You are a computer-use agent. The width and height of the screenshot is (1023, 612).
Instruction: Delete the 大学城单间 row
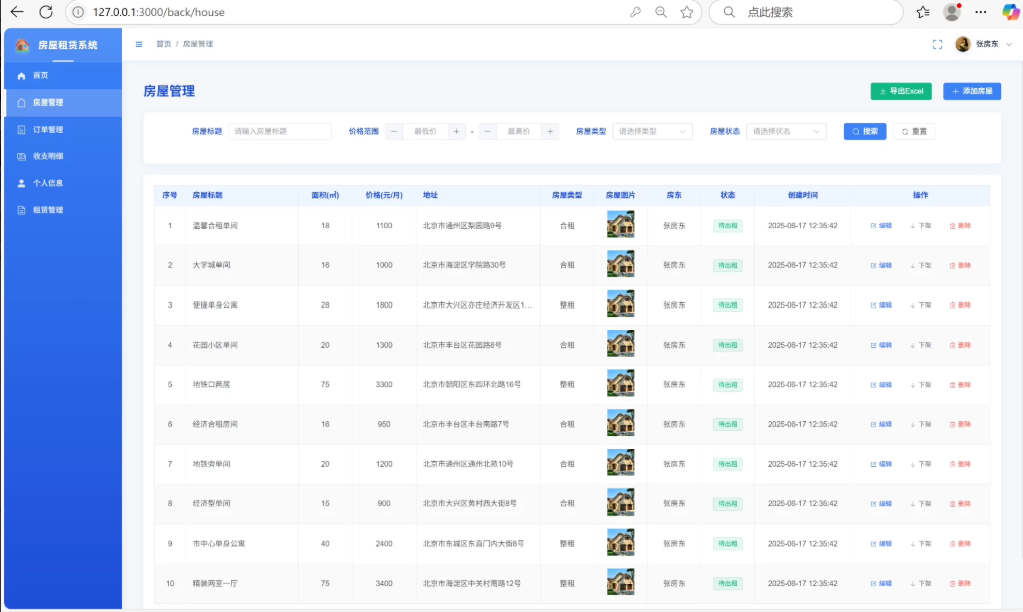pyautogui.click(x=960, y=266)
